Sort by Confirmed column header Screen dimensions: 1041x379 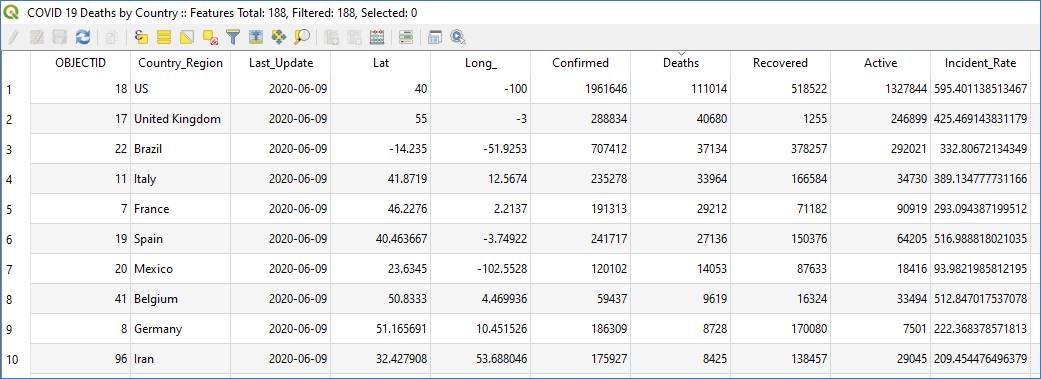581,63
